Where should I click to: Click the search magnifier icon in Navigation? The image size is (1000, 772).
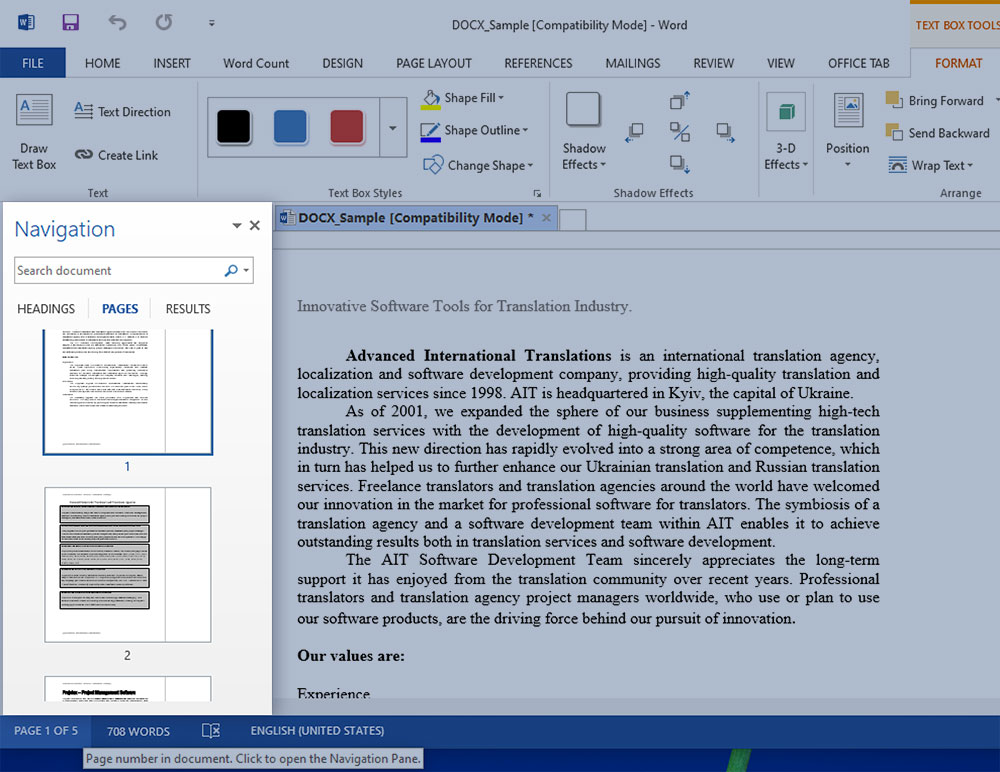click(231, 271)
